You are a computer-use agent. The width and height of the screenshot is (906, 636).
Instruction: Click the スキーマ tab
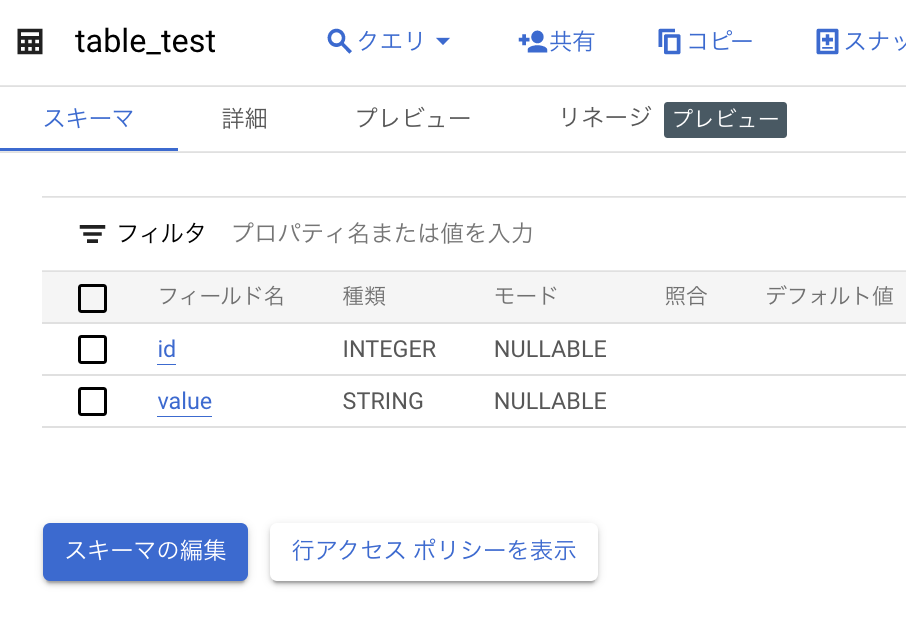coord(89,117)
